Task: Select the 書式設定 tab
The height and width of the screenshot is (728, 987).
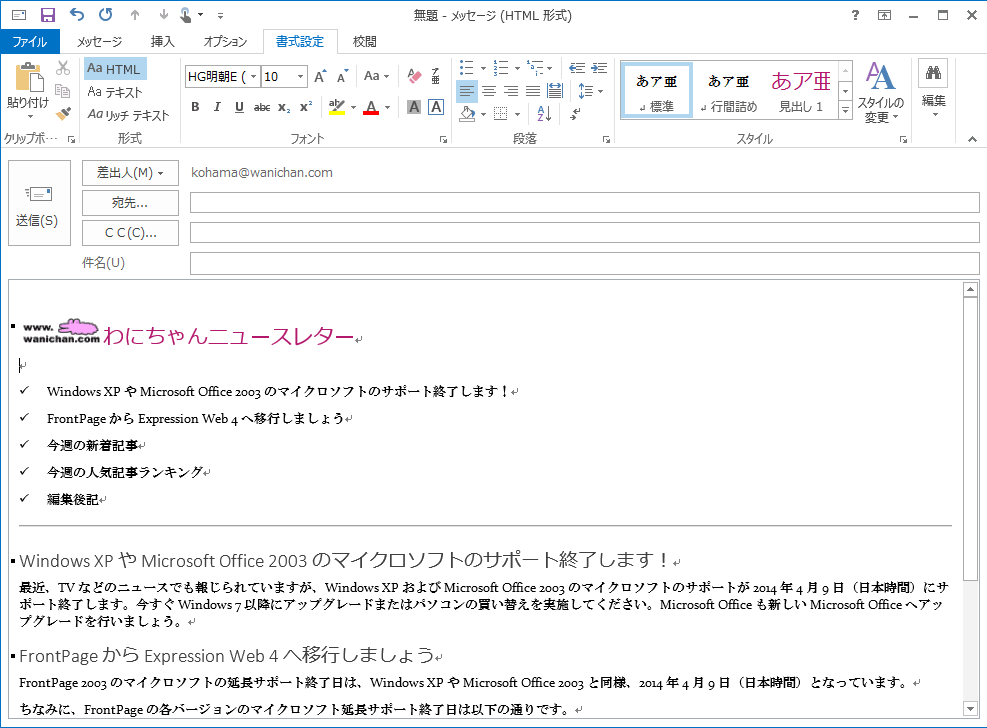Action: [x=300, y=42]
